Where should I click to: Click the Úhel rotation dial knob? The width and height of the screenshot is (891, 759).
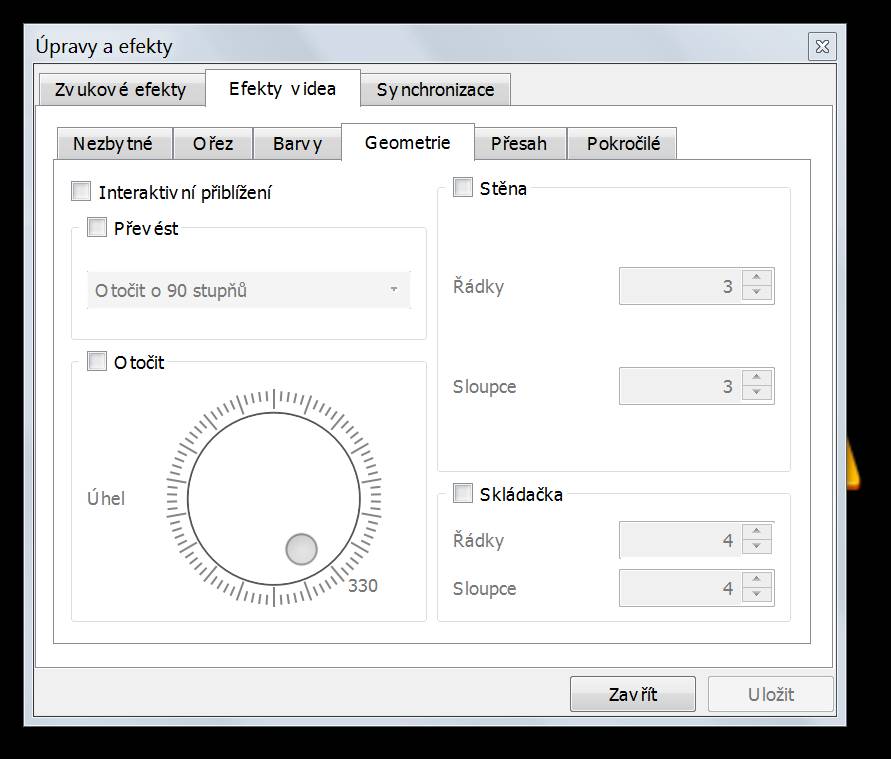click(x=301, y=549)
